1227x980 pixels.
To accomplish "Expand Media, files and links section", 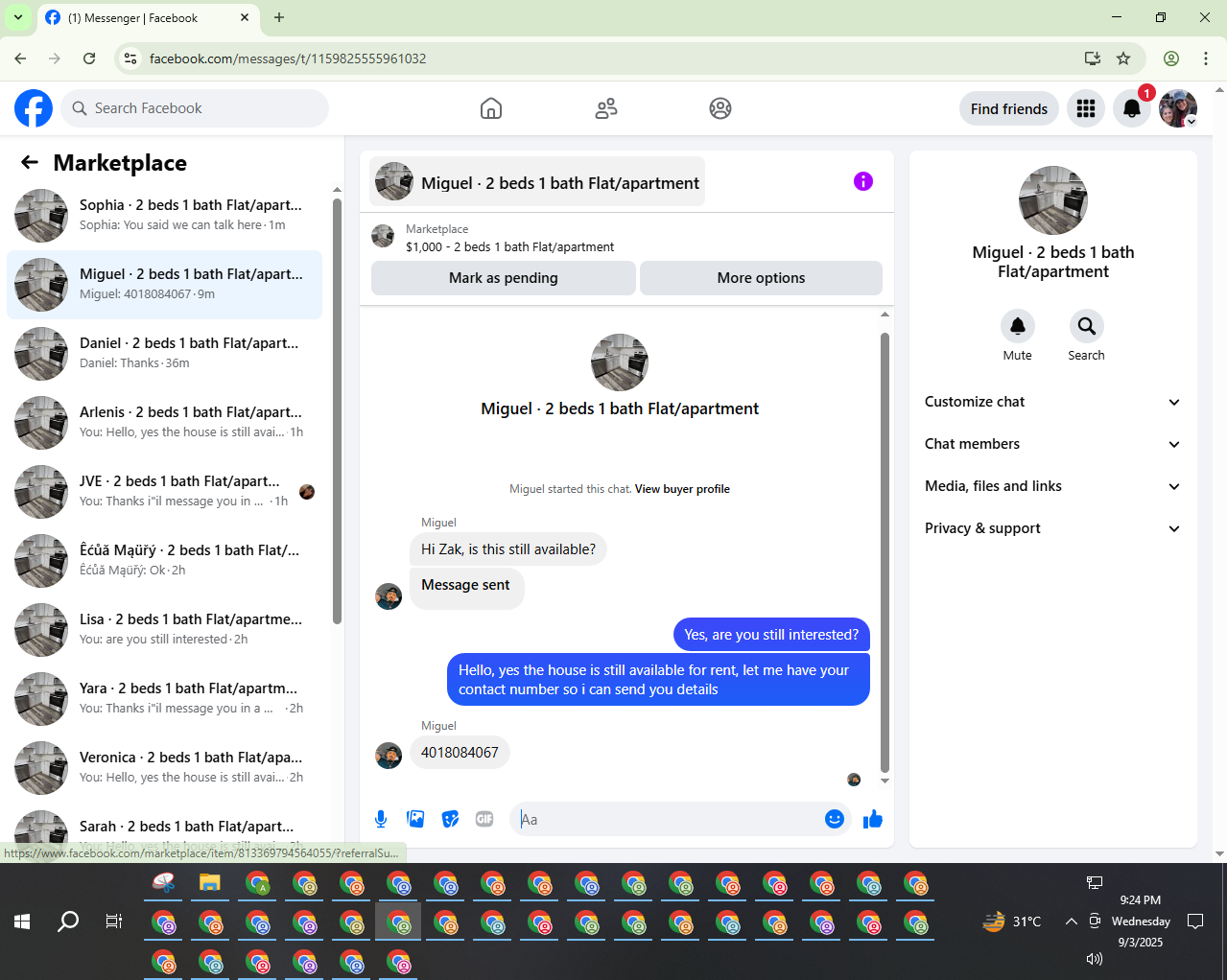I will (1052, 486).
